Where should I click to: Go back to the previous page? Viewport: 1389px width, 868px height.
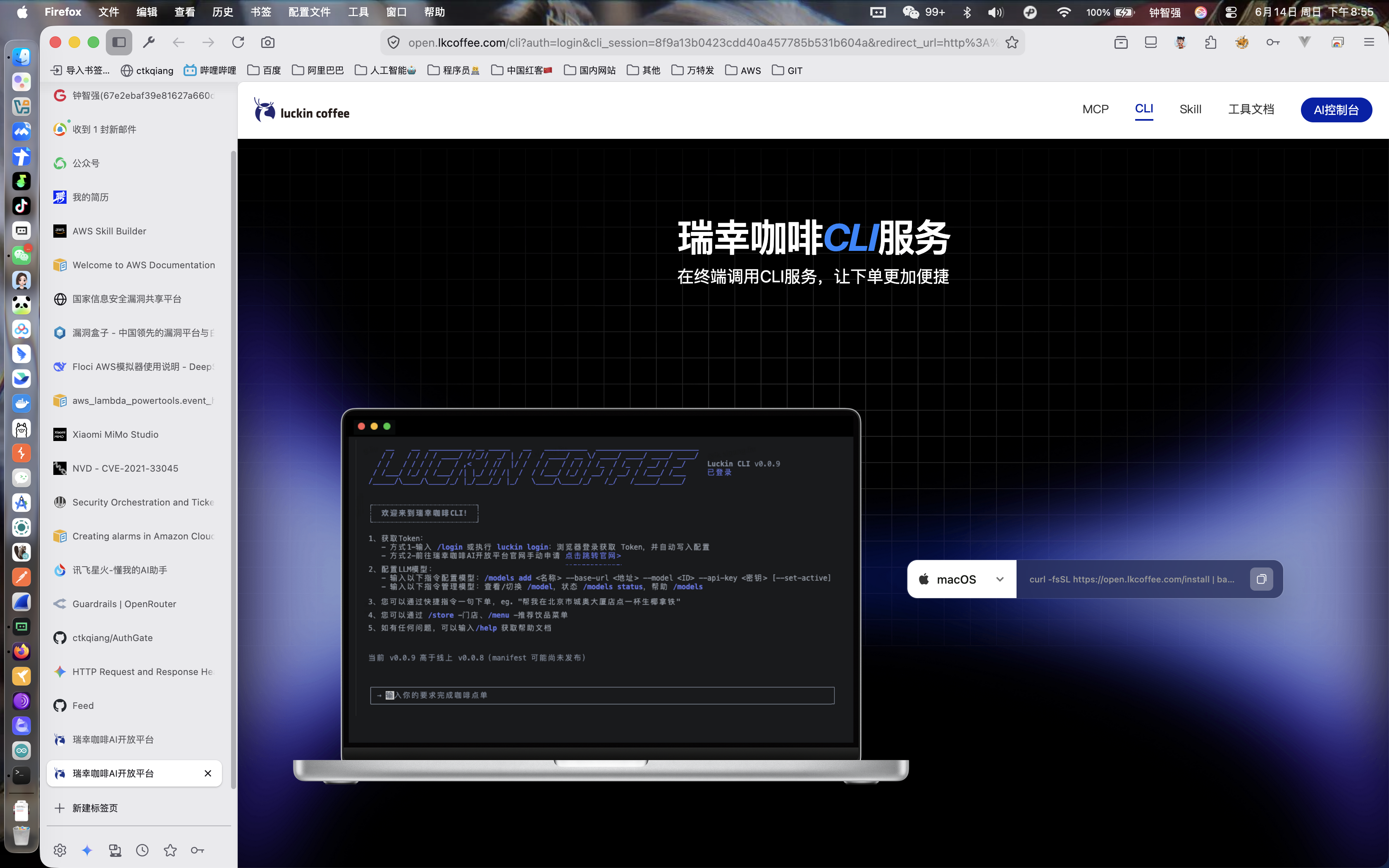[179, 43]
